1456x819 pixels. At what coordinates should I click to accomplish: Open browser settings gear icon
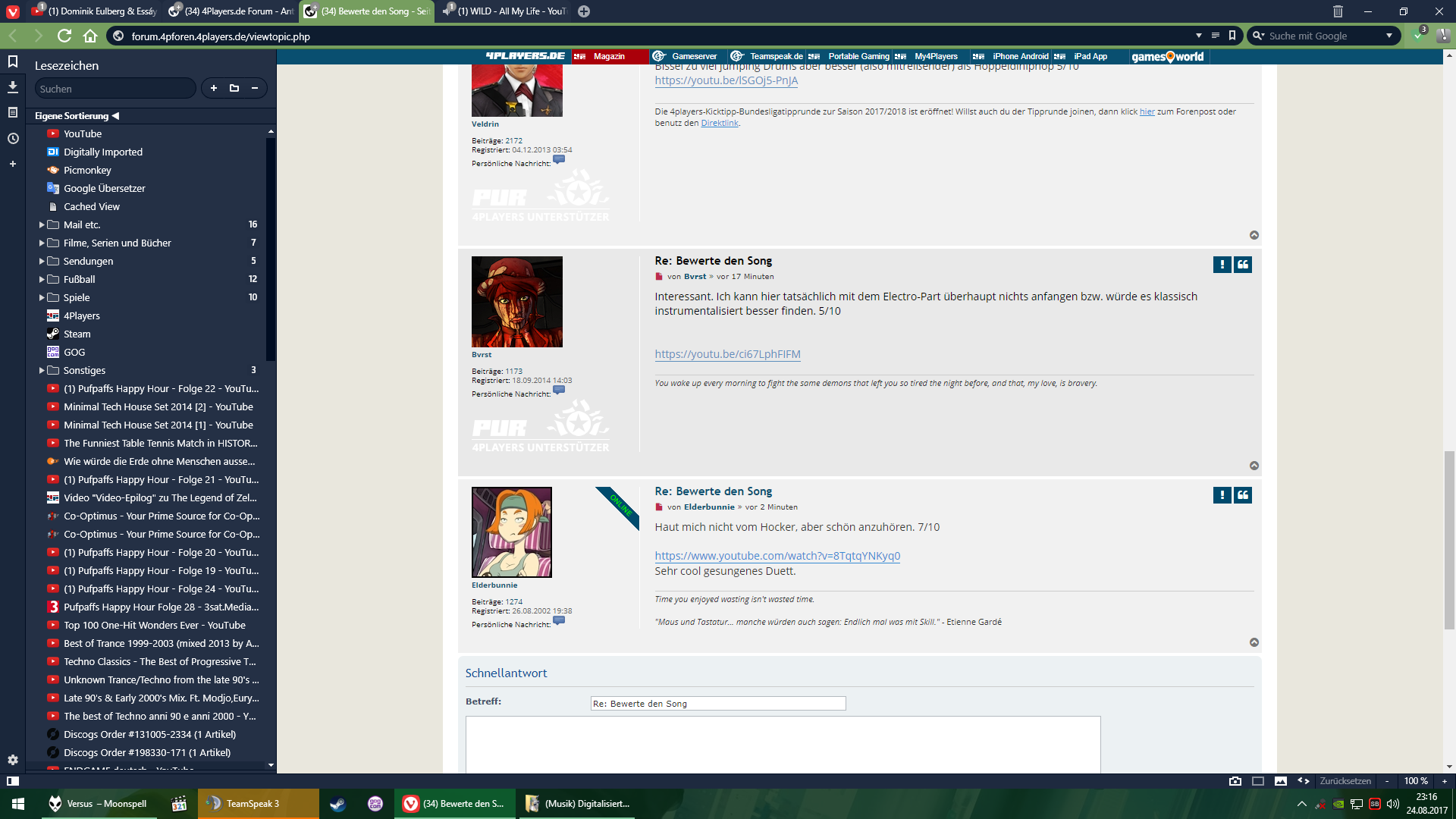[13, 759]
